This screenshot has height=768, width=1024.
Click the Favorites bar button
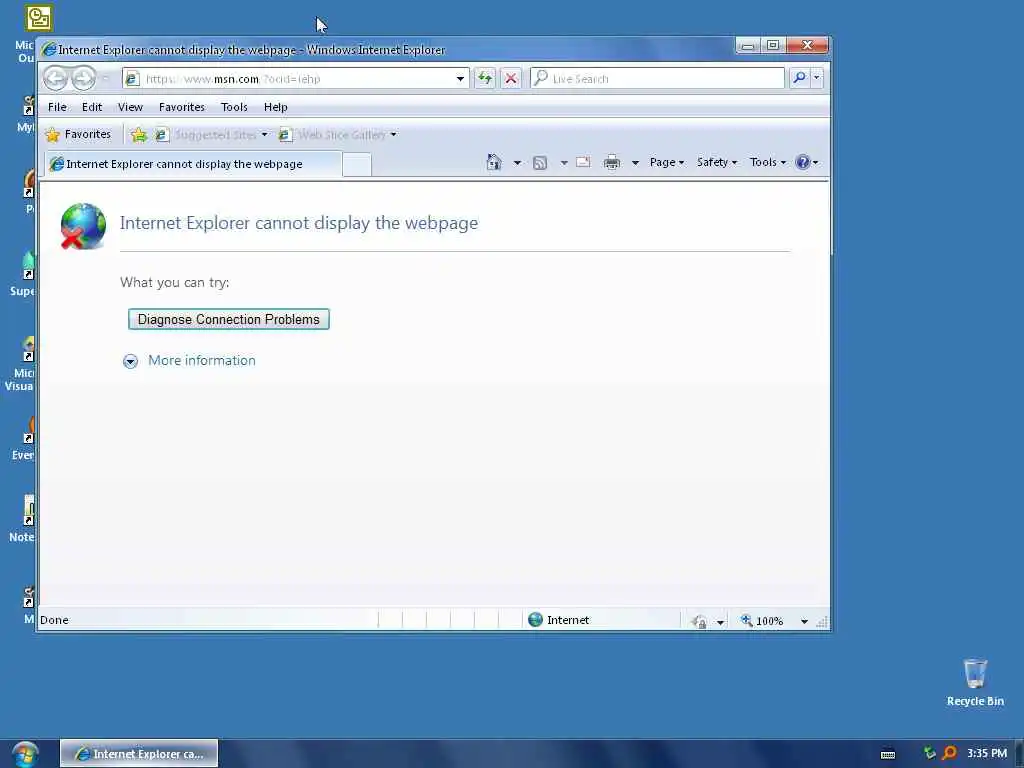click(x=78, y=135)
